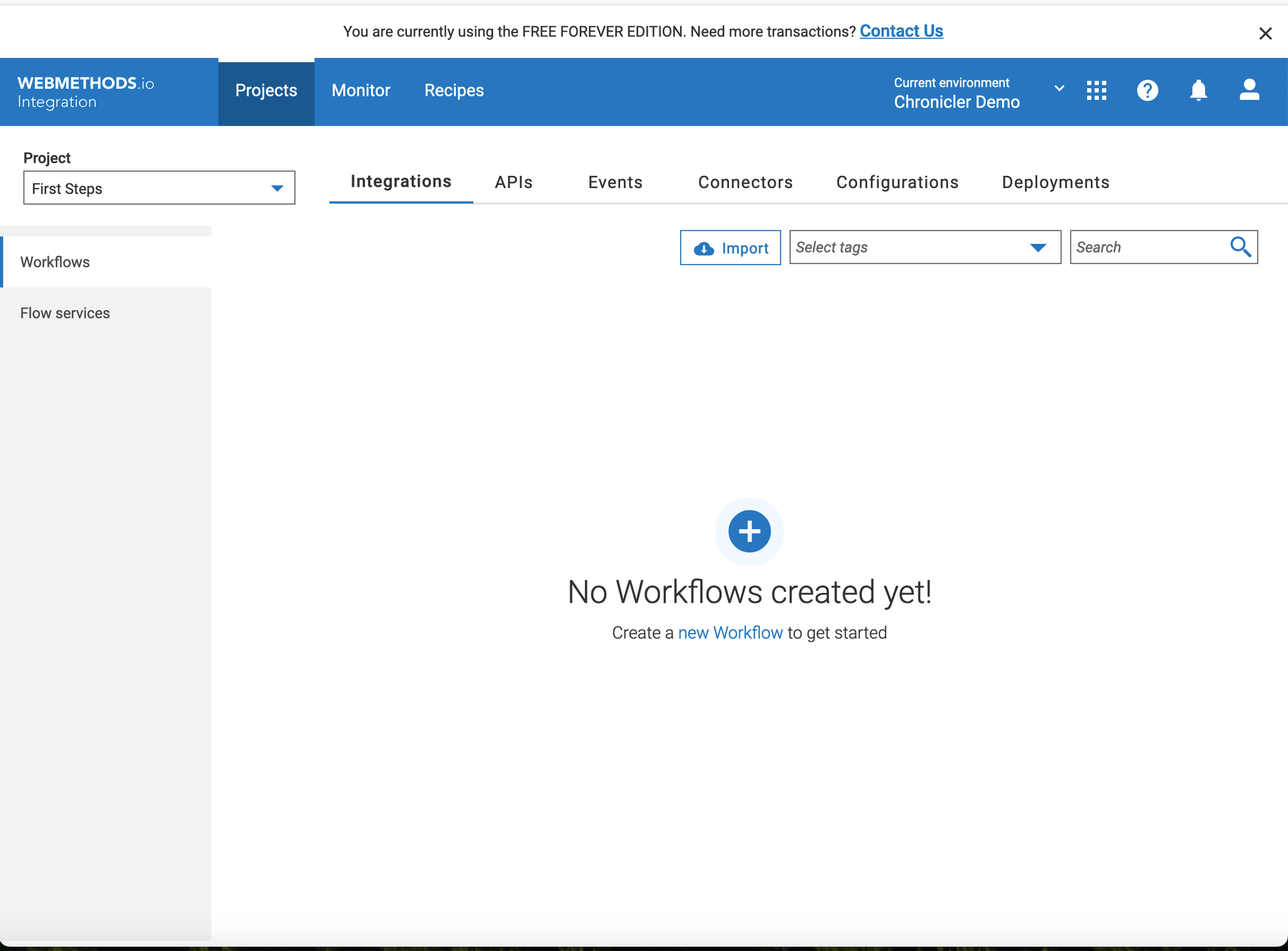Follow the Contact Us link
This screenshot has height=951, width=1288.
(x=901, y=31)
